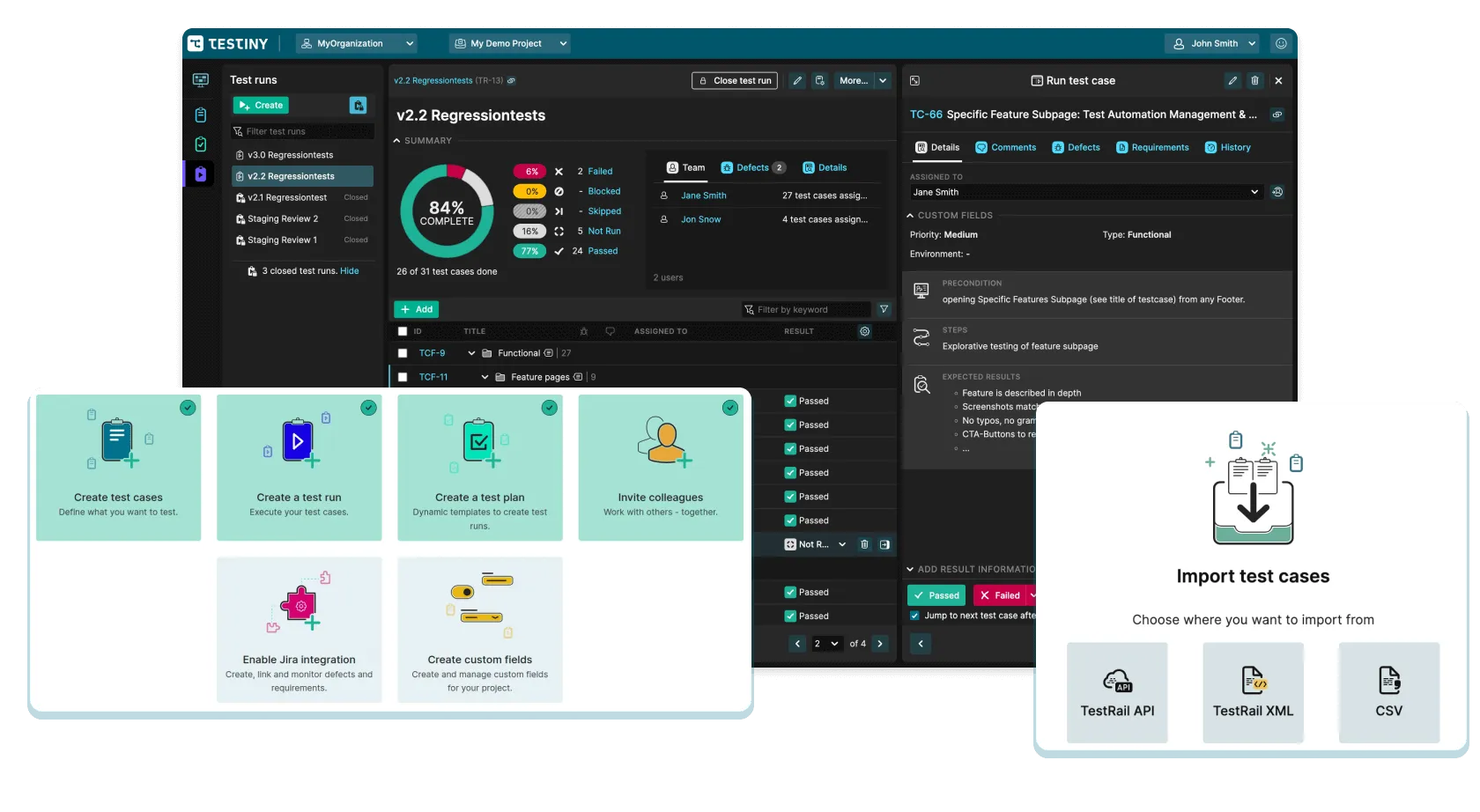The image size is (1480, 812).
Task: Click the red 6% Failed badge
Action: point(531,172)
